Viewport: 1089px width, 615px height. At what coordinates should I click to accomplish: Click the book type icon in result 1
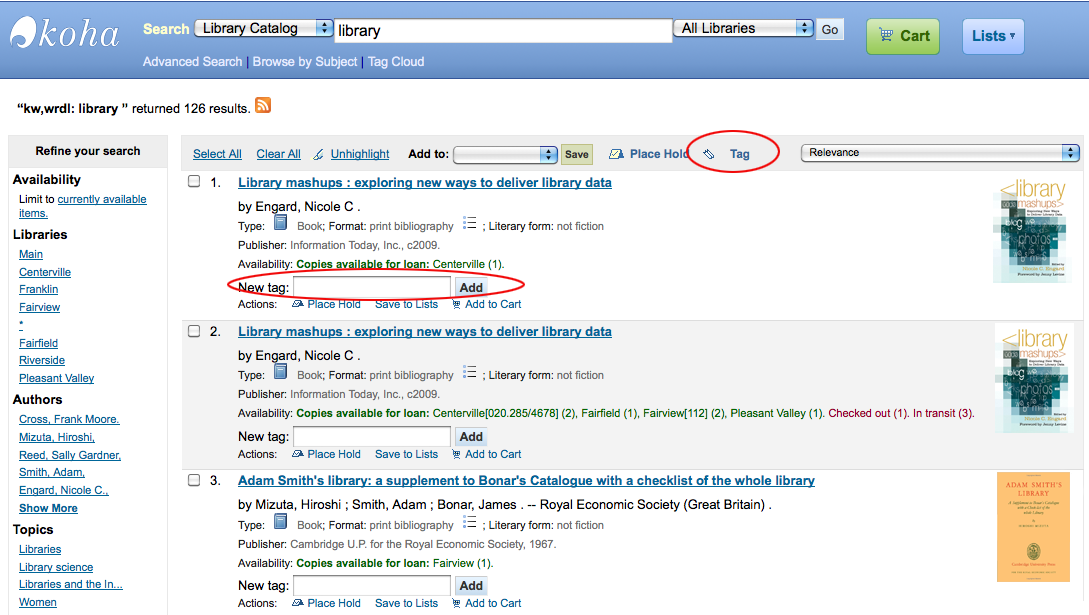(x=281, y=223)
